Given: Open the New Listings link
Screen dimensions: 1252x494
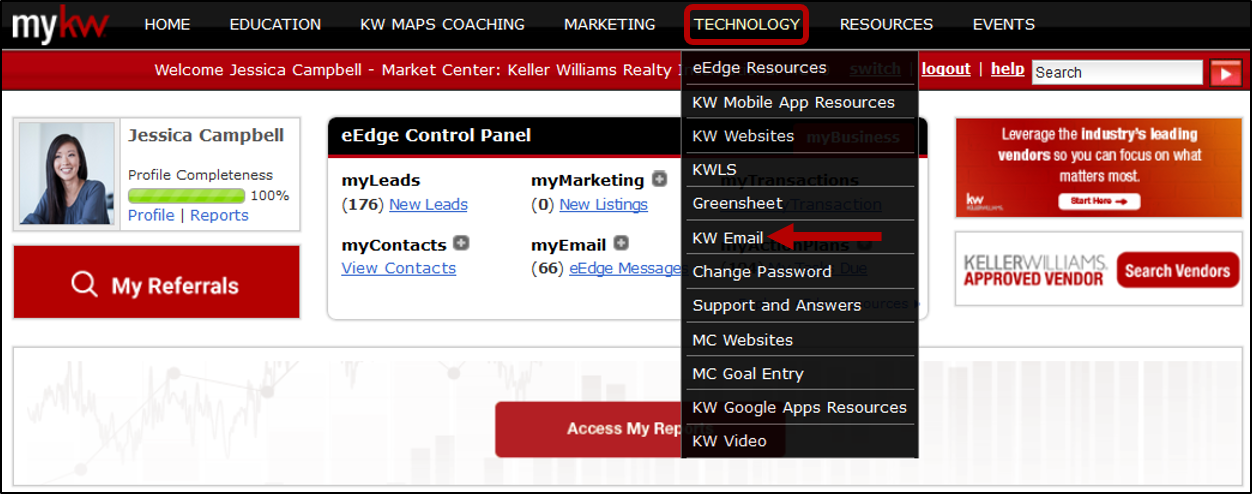Looking at the screenshot, I should [603, 204].
